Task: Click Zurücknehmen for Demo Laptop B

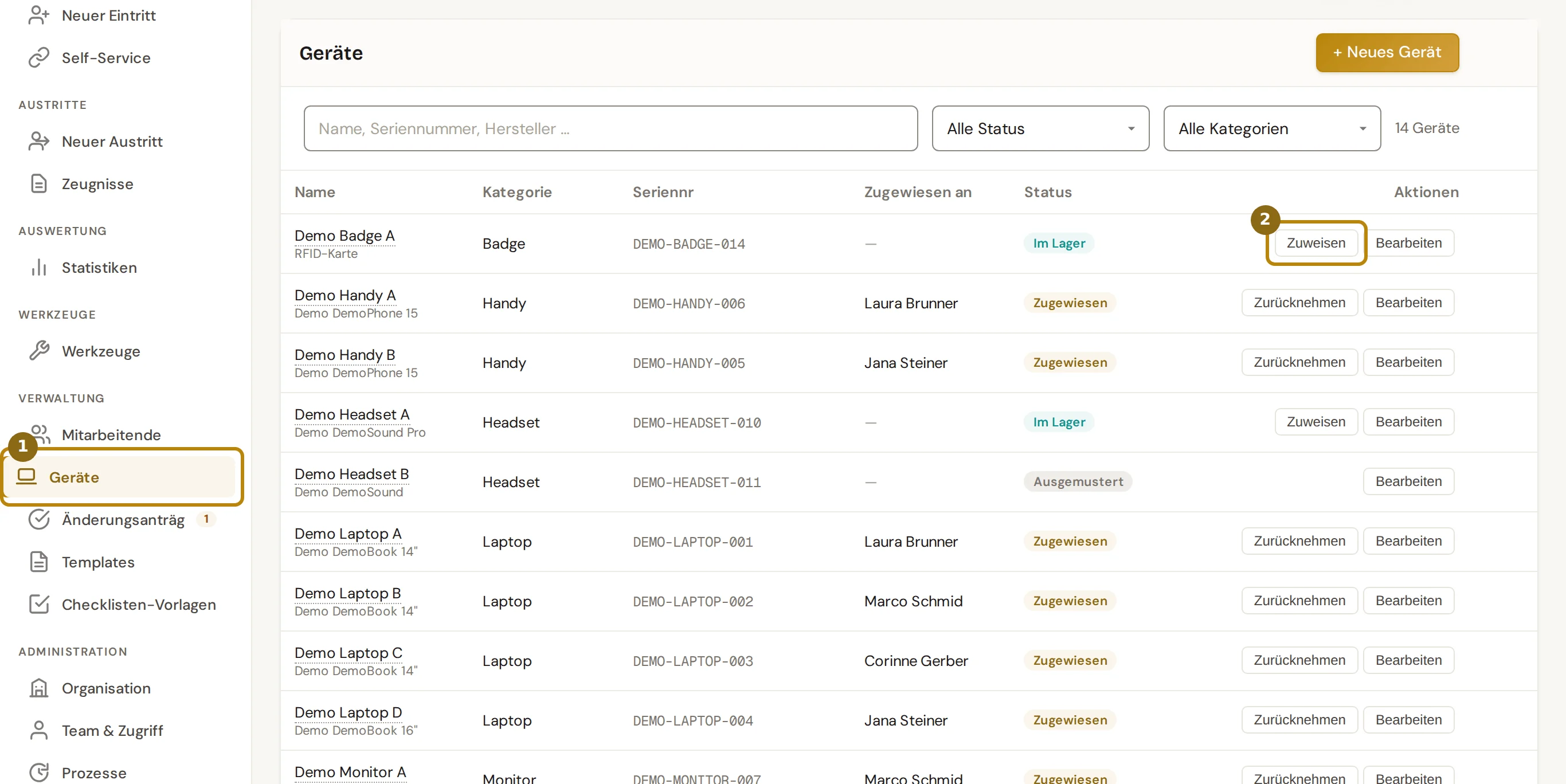Action: point(1299,601)
